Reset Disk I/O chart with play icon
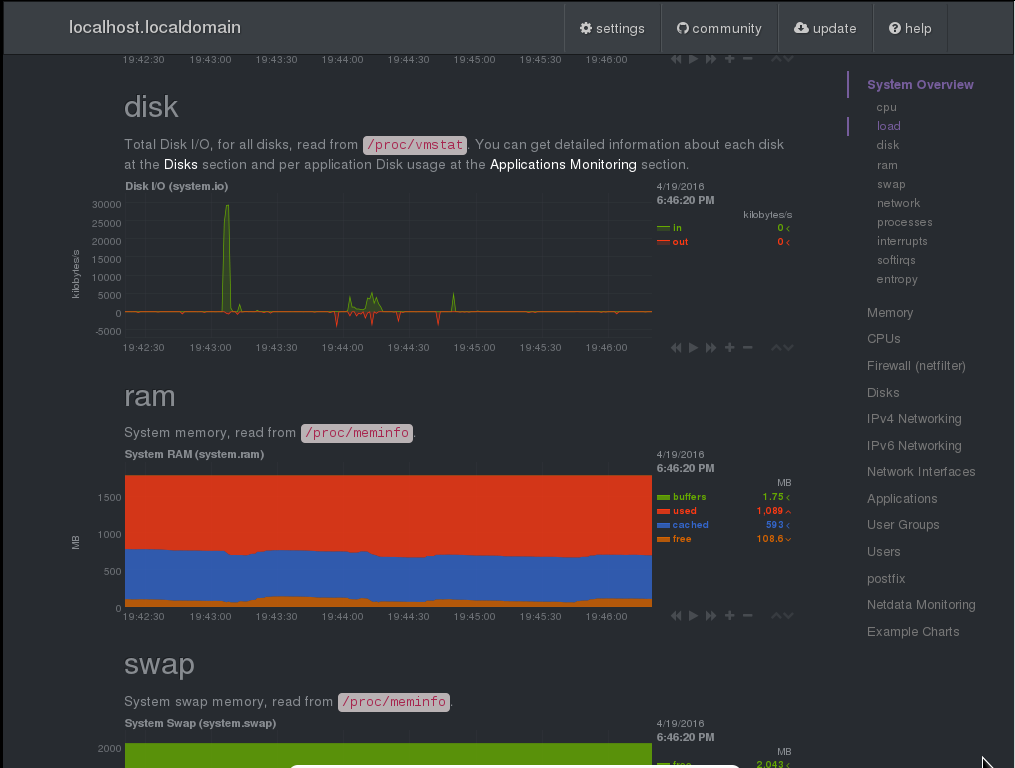Viewport: 1015px width, 768px height. (693, 347)
